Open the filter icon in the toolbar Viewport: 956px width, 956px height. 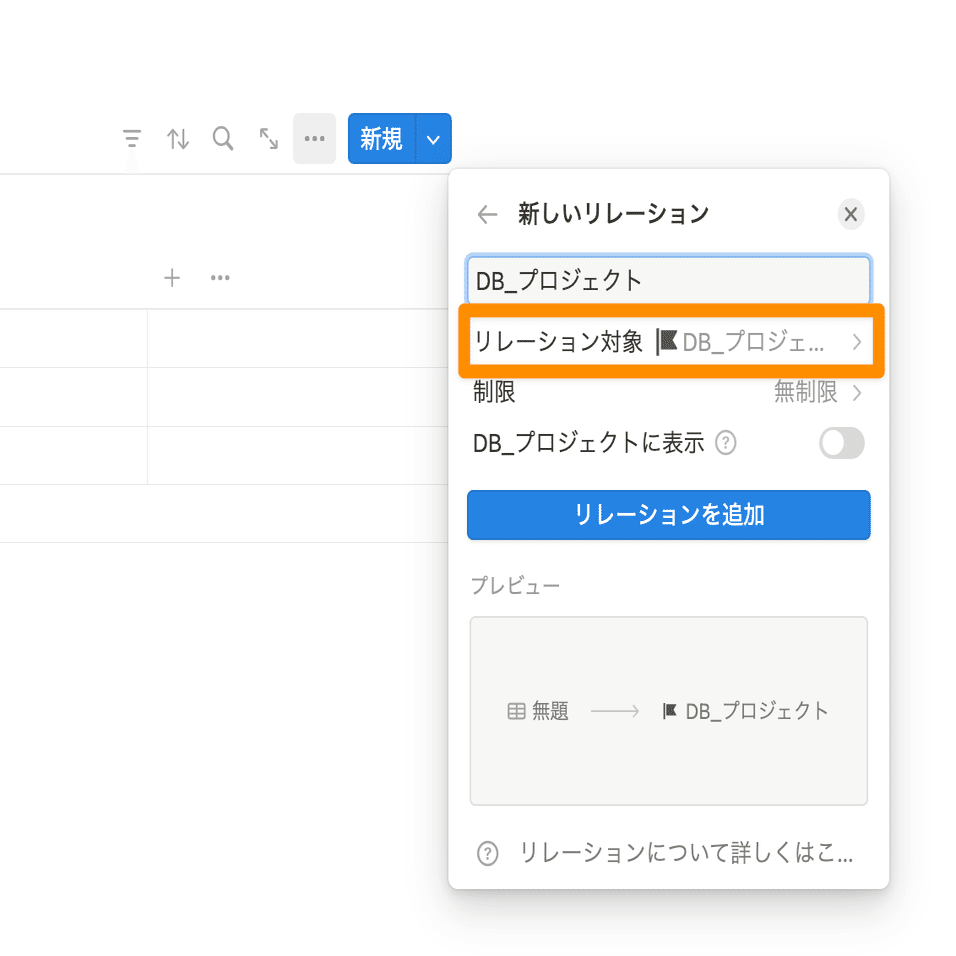[132, 139]
